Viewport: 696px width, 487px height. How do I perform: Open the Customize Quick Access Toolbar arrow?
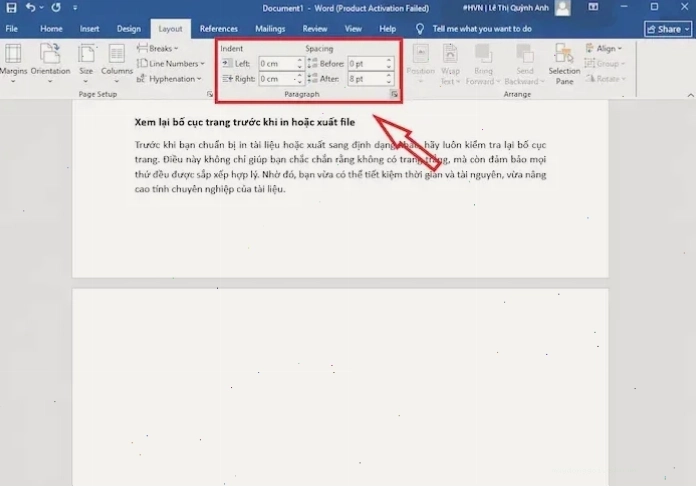(75, 8)
